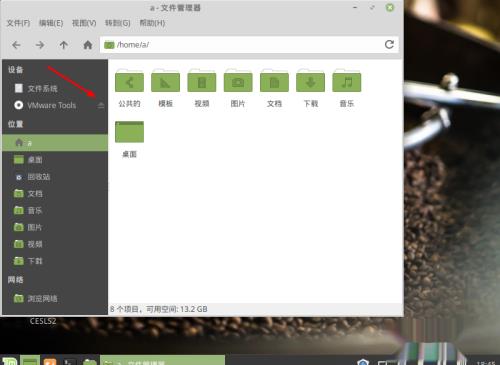Click status bar text '8 个项目, 可用空间: 13.2 GB'
Viewport: 500px width, 365px height.
pyautogui.click(x=159, y=309)
